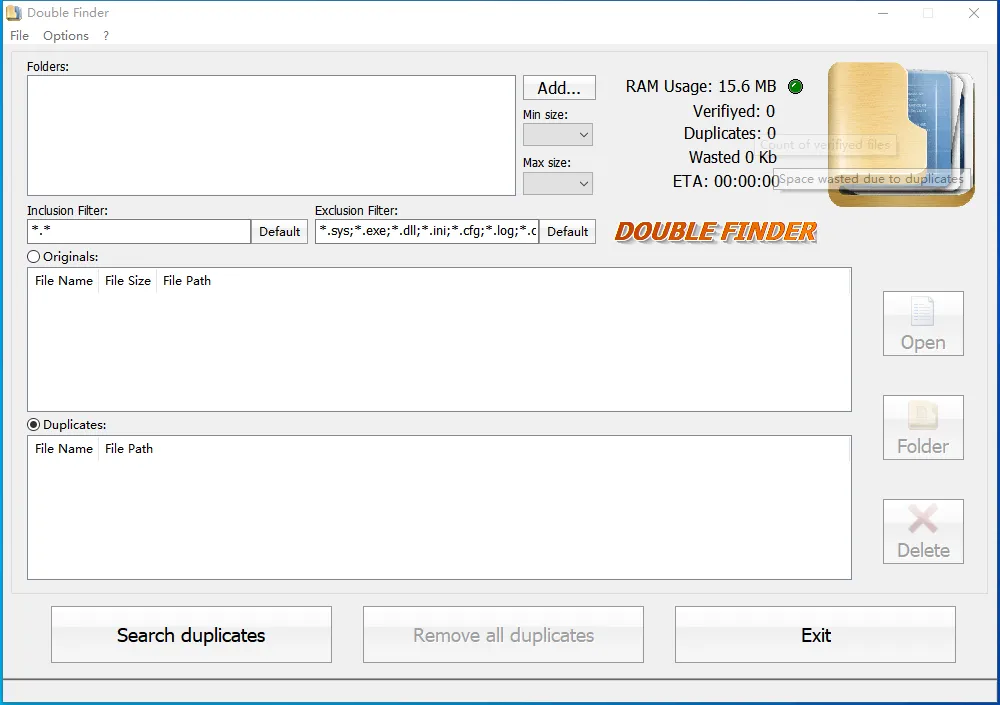Open the ? help menu
This screenshot has height=705, width=1000.
[106, 36]
